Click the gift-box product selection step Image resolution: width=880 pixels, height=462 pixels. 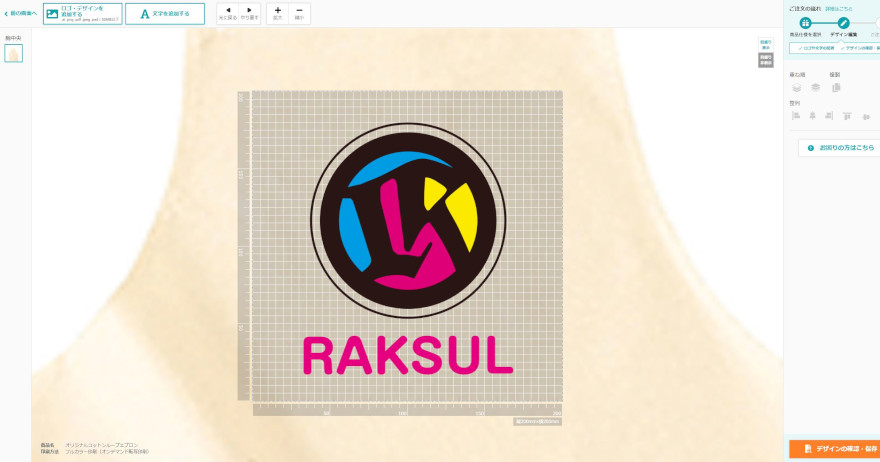(805, 23)
